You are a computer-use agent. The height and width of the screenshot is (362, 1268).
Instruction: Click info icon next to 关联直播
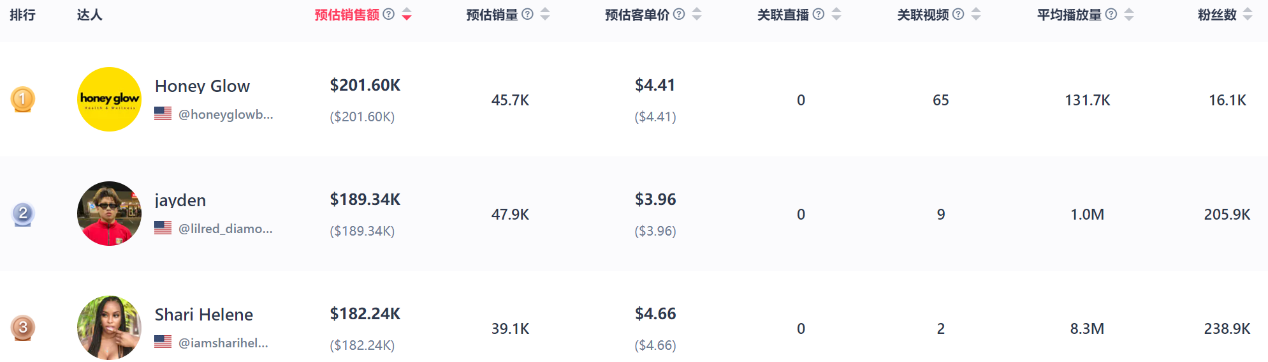[819, 15]
